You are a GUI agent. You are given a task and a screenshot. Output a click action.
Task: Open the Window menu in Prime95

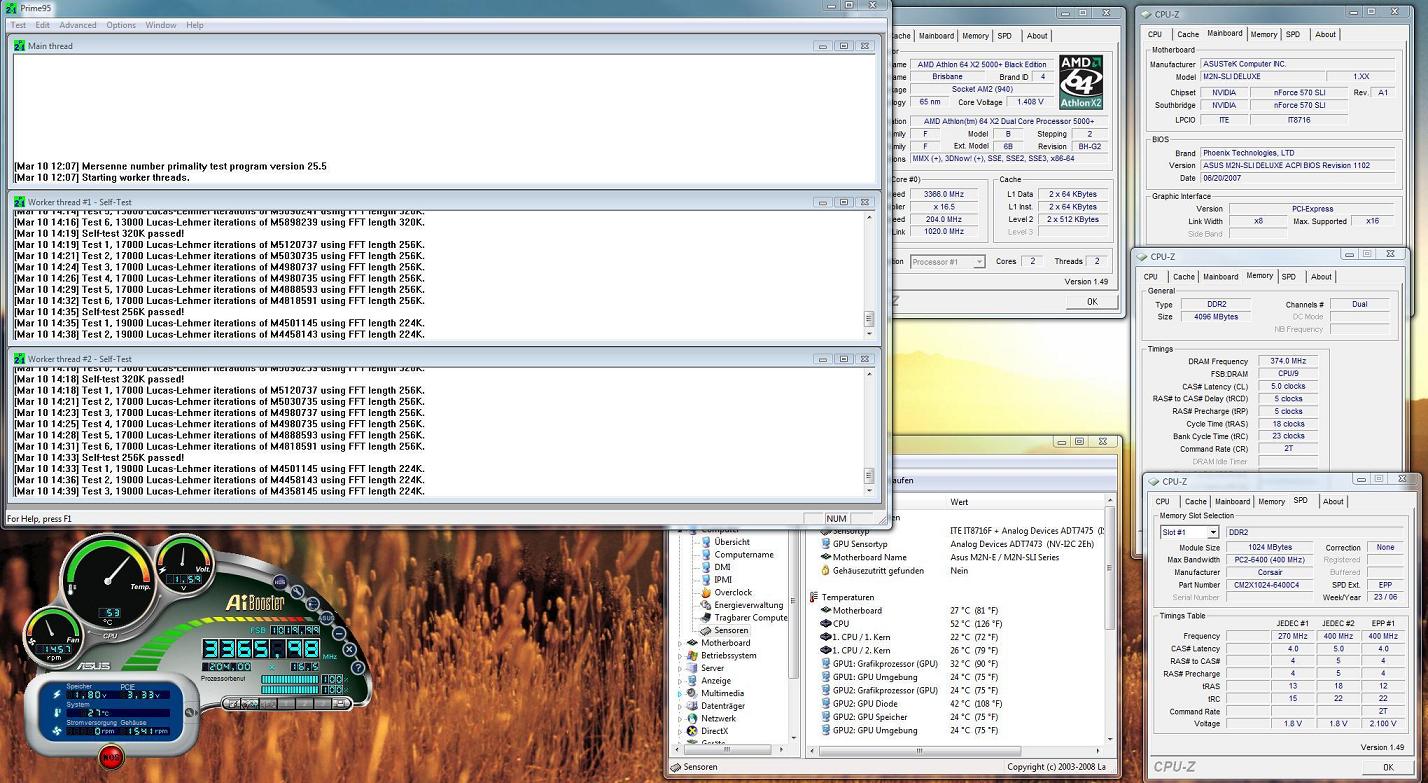160,25
